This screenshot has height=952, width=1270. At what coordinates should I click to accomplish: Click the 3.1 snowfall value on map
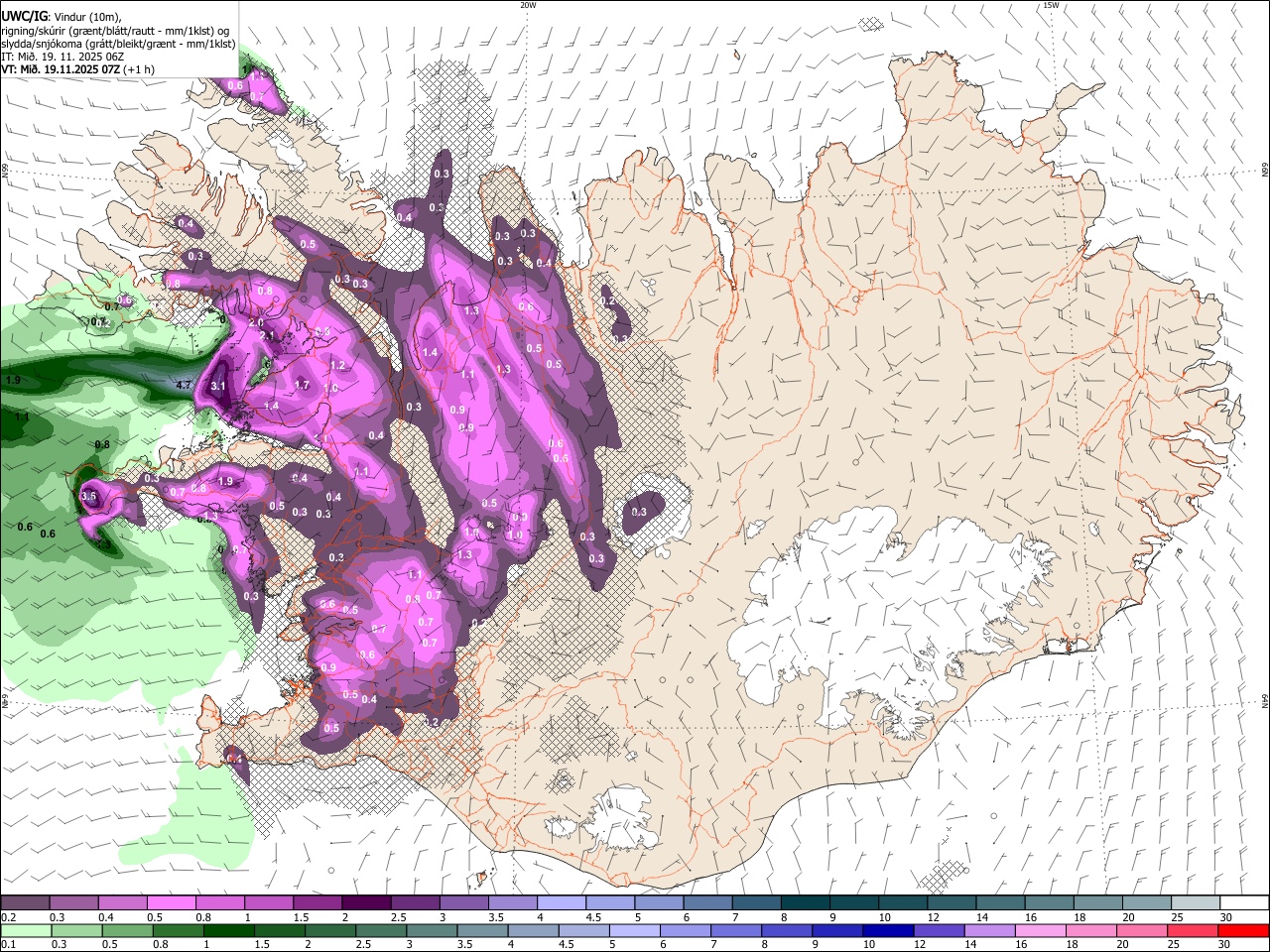click(219, 387)
